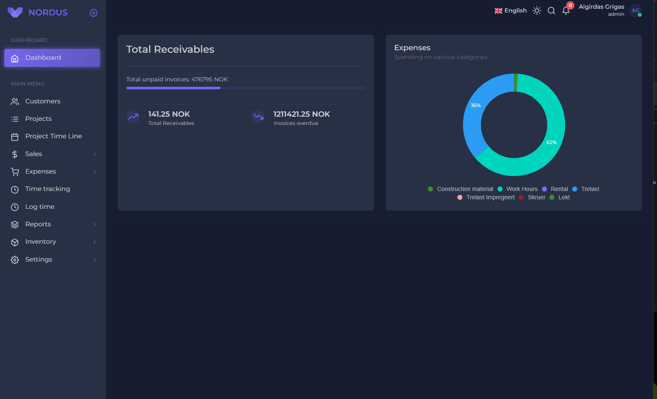Open notifications bell icon
Viewport: 657px width, 399px height.
click(566, 11)
